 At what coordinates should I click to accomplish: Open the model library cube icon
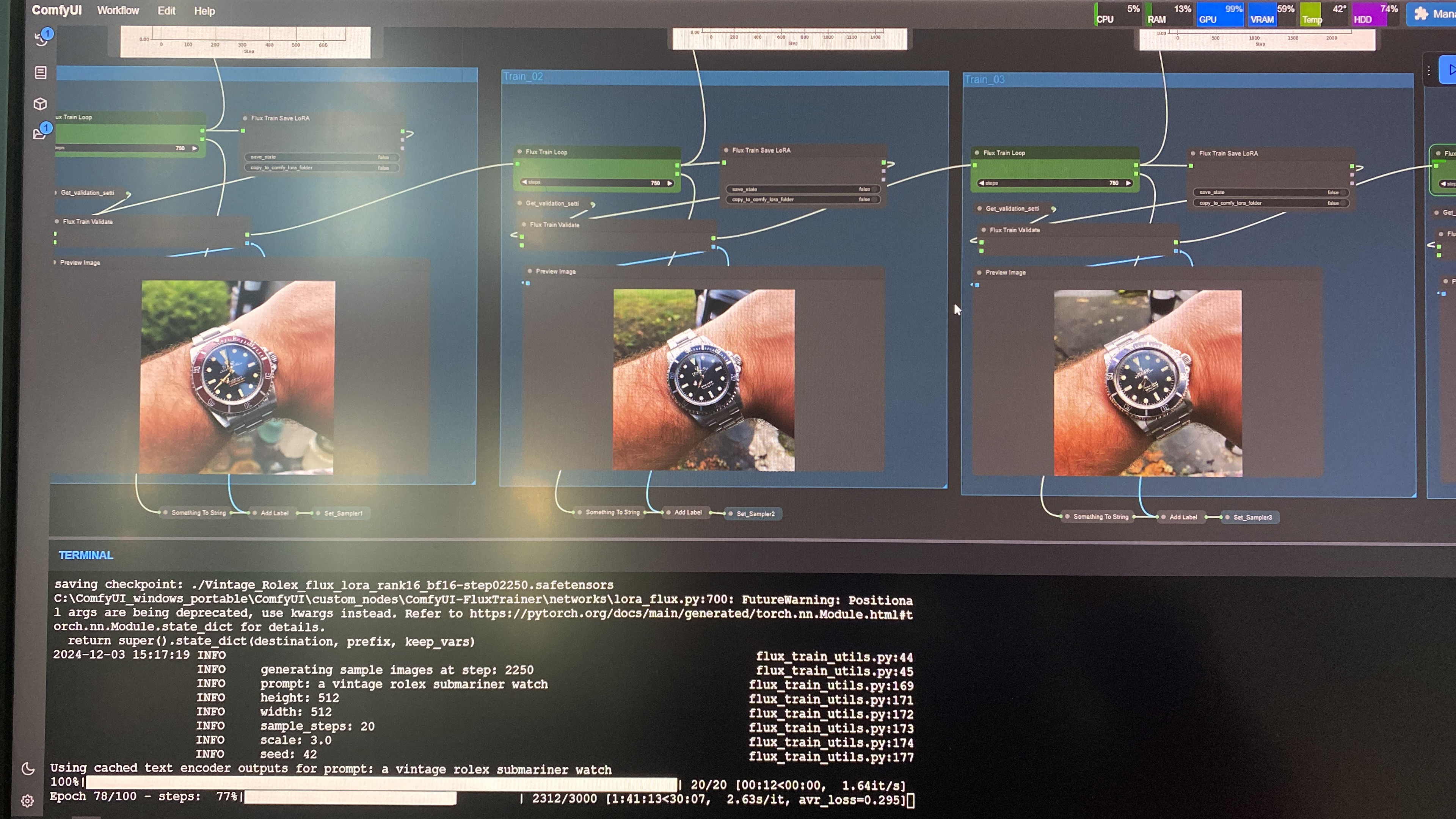pyautogui.click(x=40, y=104)
